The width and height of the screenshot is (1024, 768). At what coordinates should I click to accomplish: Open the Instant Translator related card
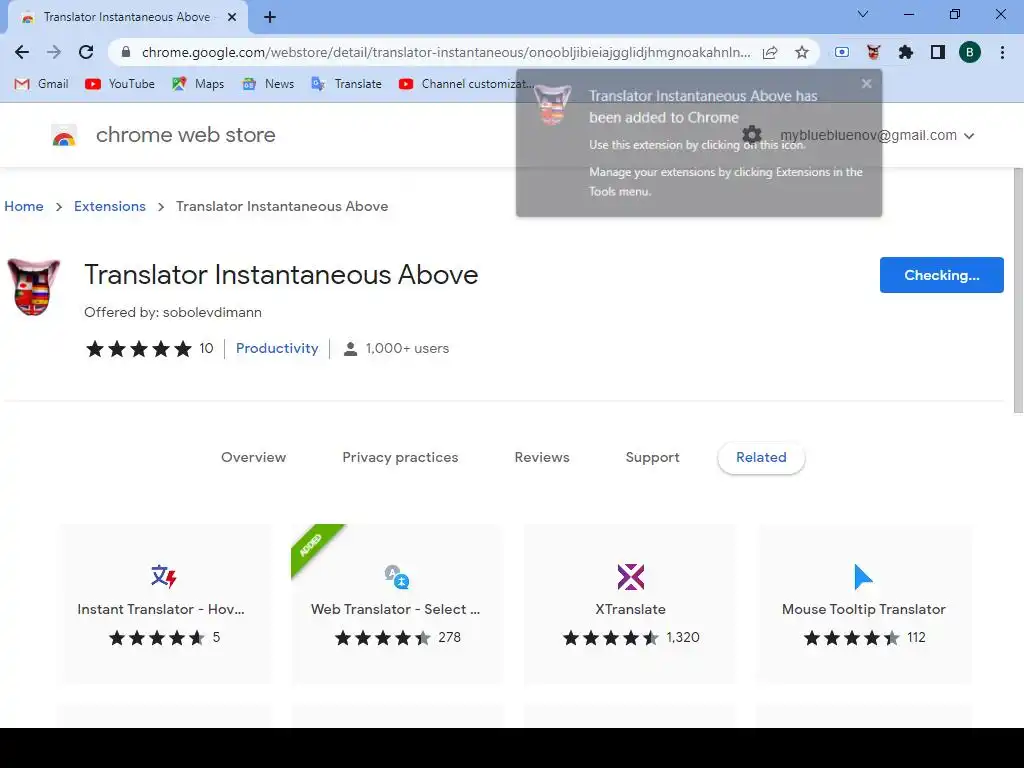[165, 604]
